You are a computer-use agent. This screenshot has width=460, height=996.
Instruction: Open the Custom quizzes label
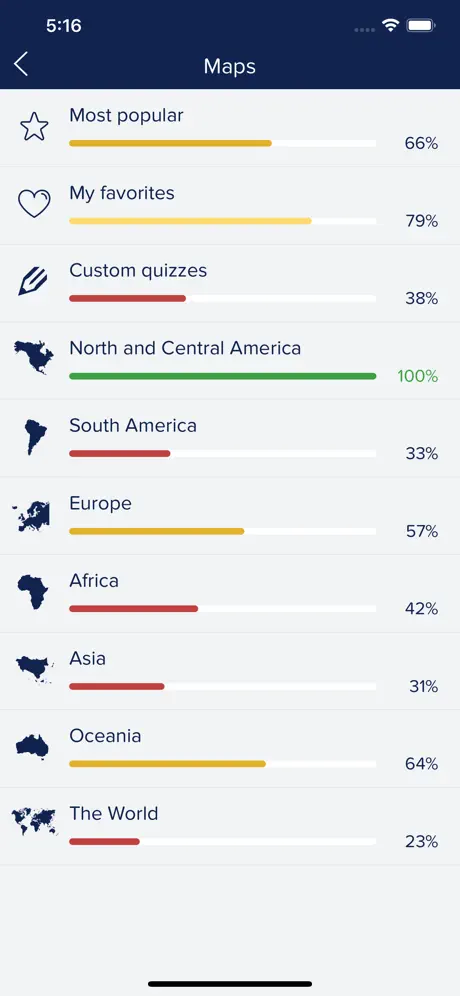138,271
